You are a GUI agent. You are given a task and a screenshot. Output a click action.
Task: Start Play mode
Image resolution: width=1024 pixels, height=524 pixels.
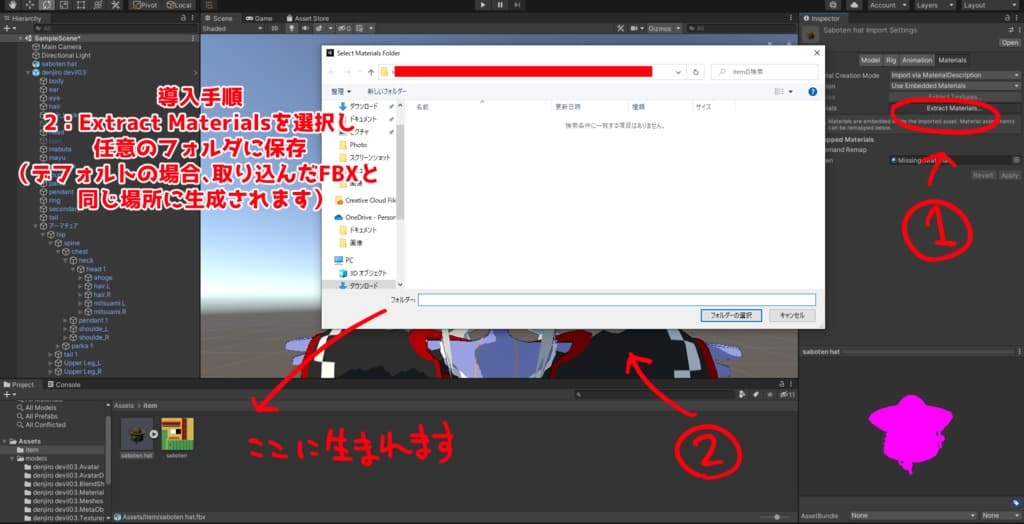[483, 5]
